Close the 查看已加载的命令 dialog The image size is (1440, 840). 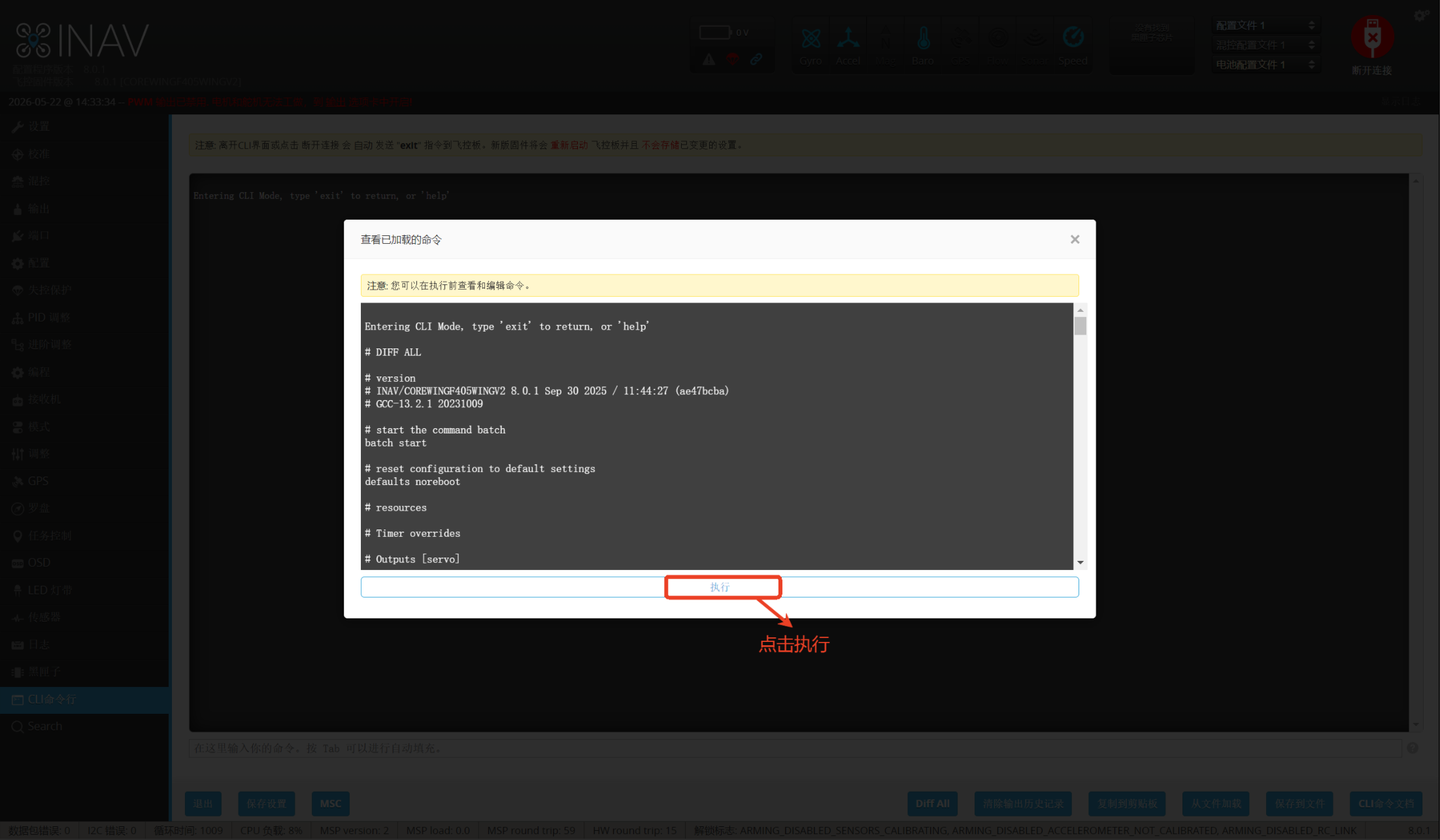[x=1075, y=239]
